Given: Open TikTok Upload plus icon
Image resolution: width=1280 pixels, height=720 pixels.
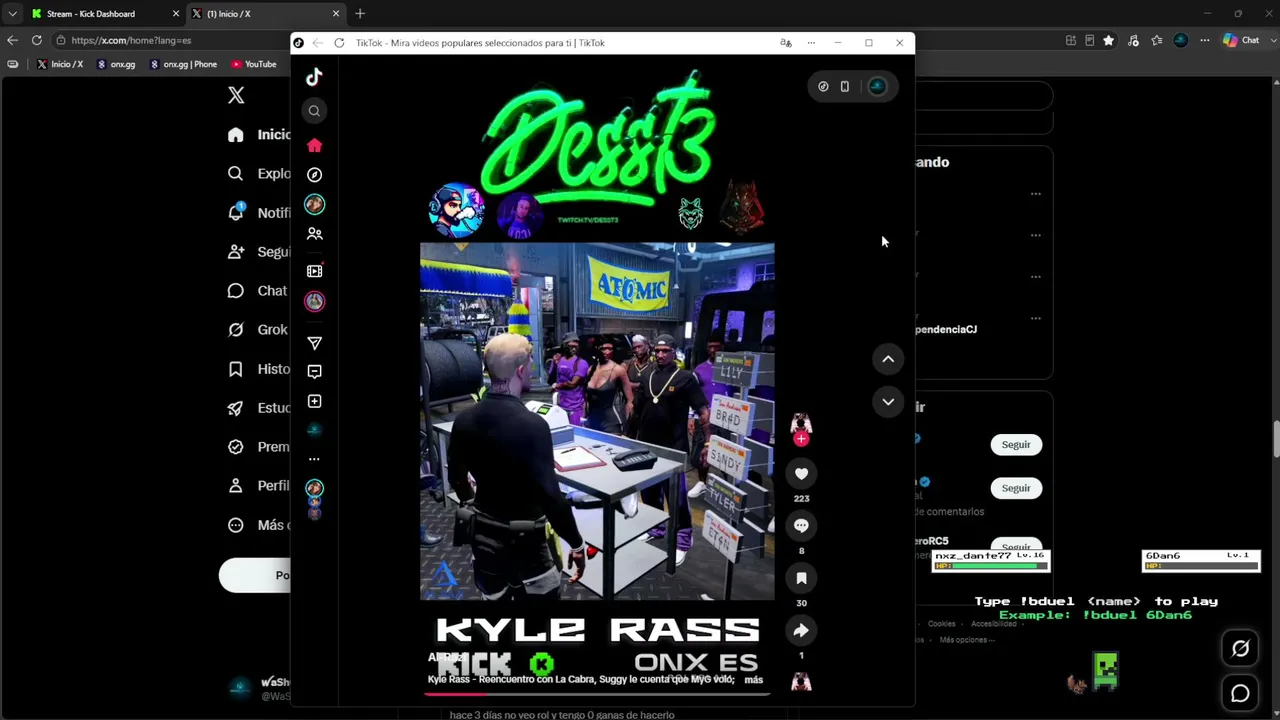Looking at the screenshot, I should 314,401.
